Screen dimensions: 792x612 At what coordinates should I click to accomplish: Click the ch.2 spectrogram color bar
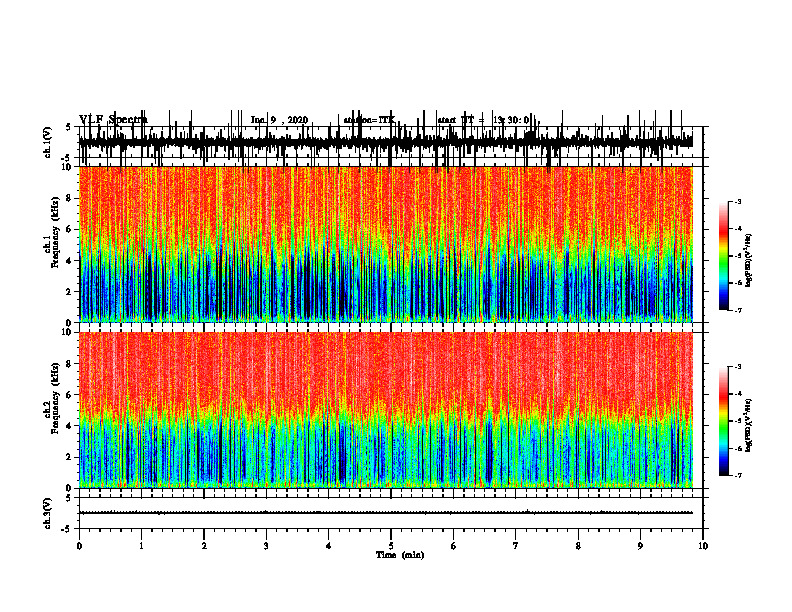(x=724, y=421)
